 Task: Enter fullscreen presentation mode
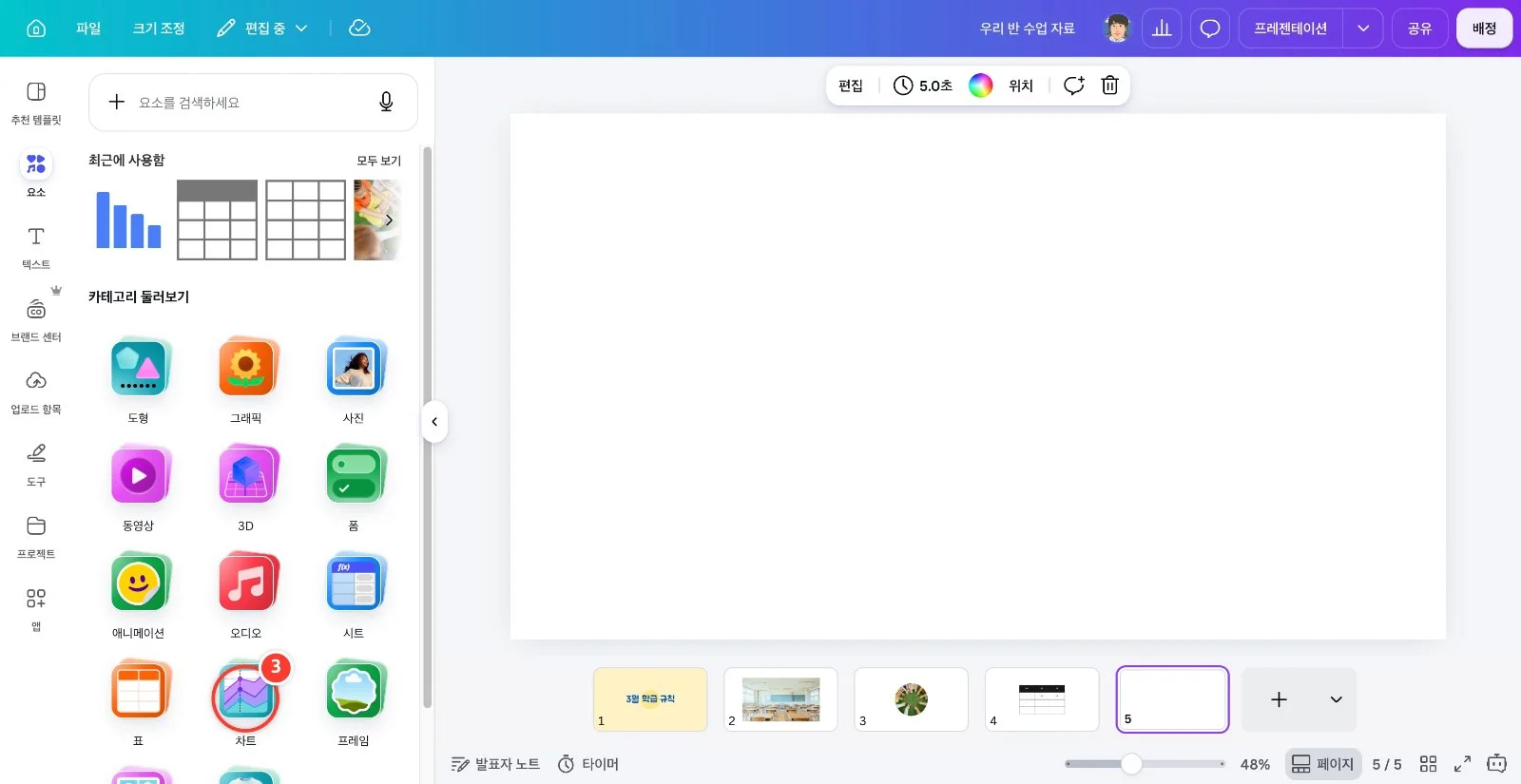(x=1463, y=764)
